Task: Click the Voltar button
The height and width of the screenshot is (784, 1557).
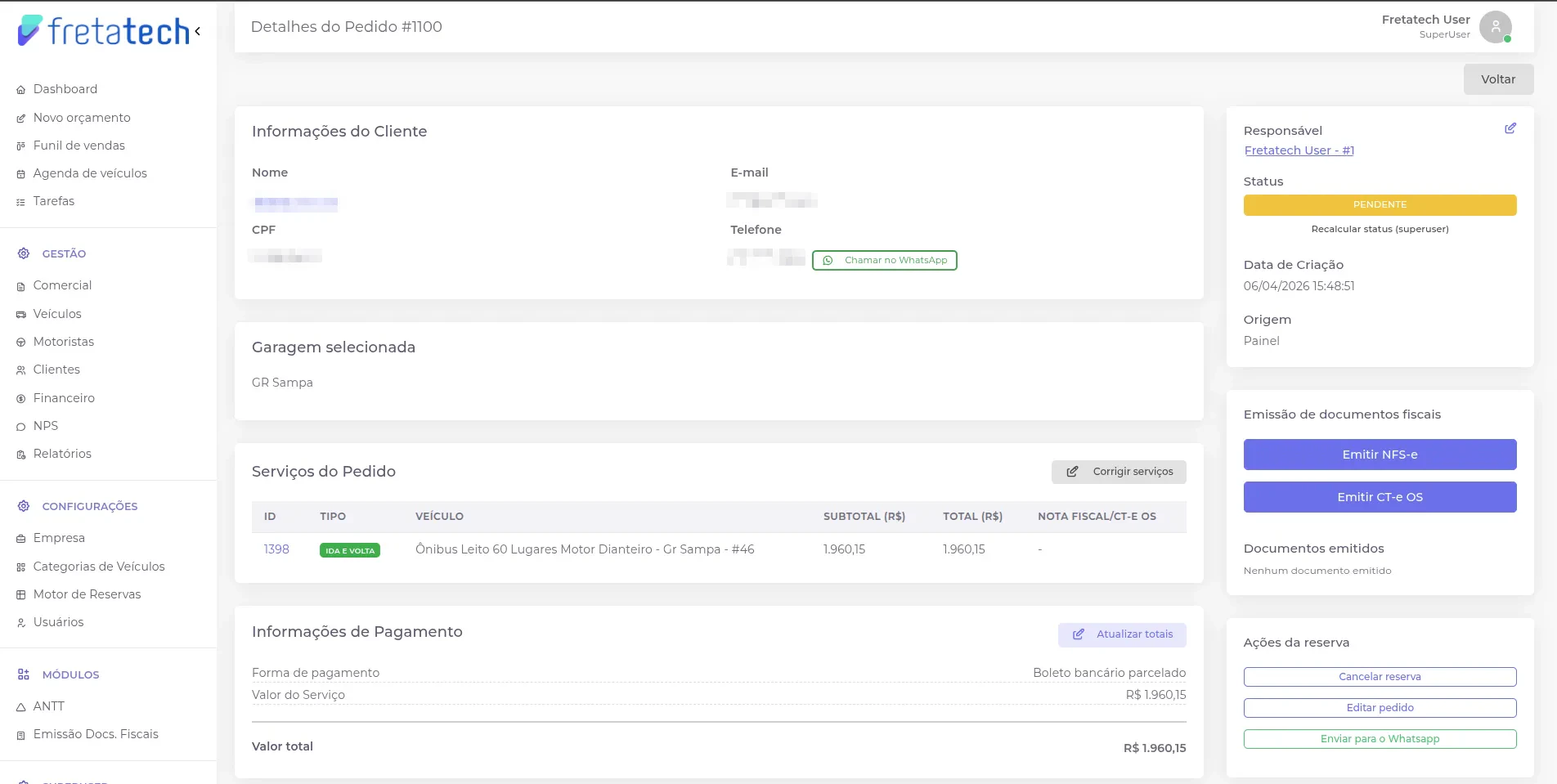Action: [x=1498, y=79]
